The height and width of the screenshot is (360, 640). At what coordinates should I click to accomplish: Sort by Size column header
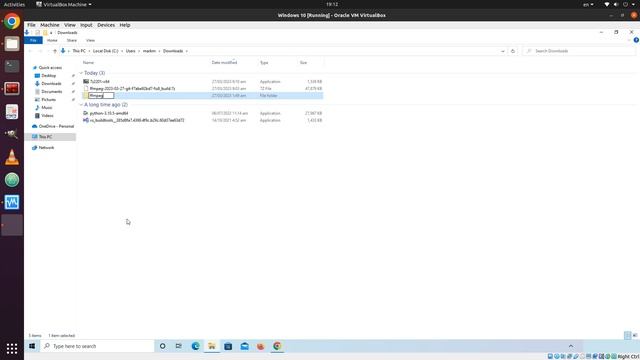point(303,62)
